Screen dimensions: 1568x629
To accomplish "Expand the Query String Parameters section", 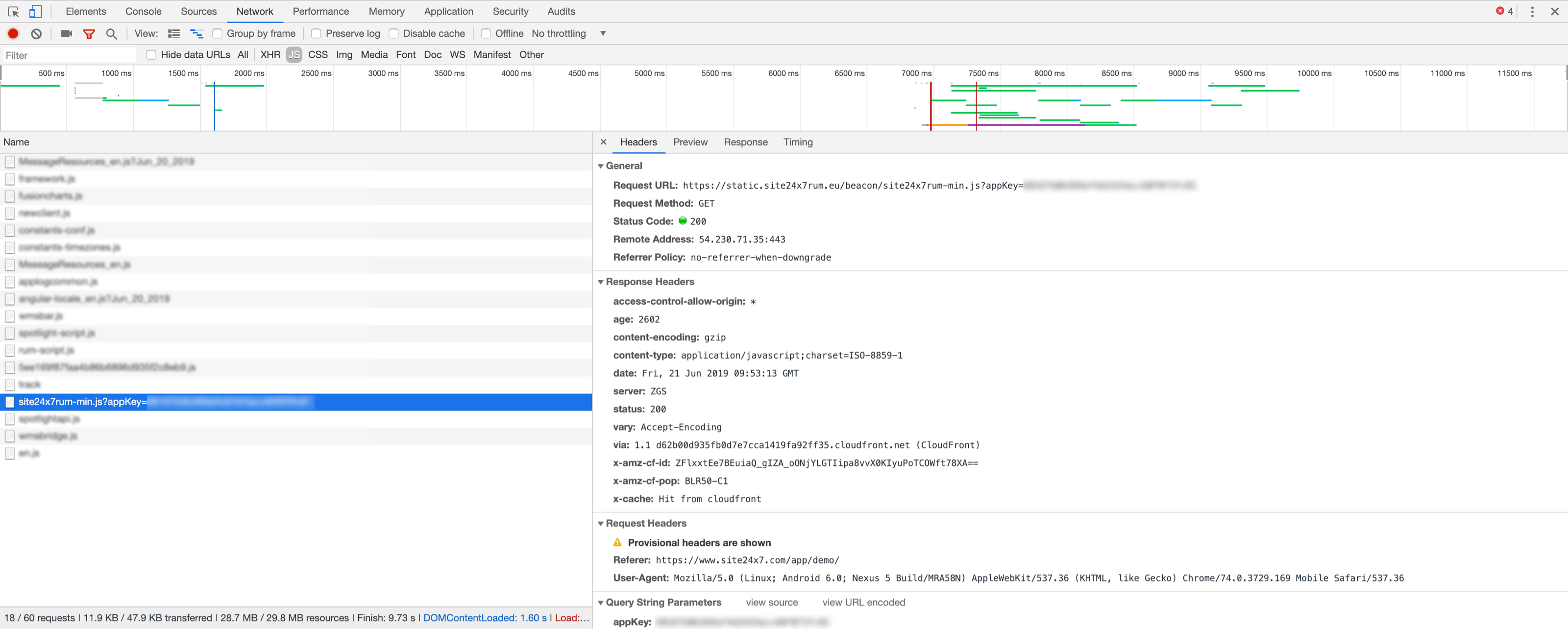I will pos(603,601).
